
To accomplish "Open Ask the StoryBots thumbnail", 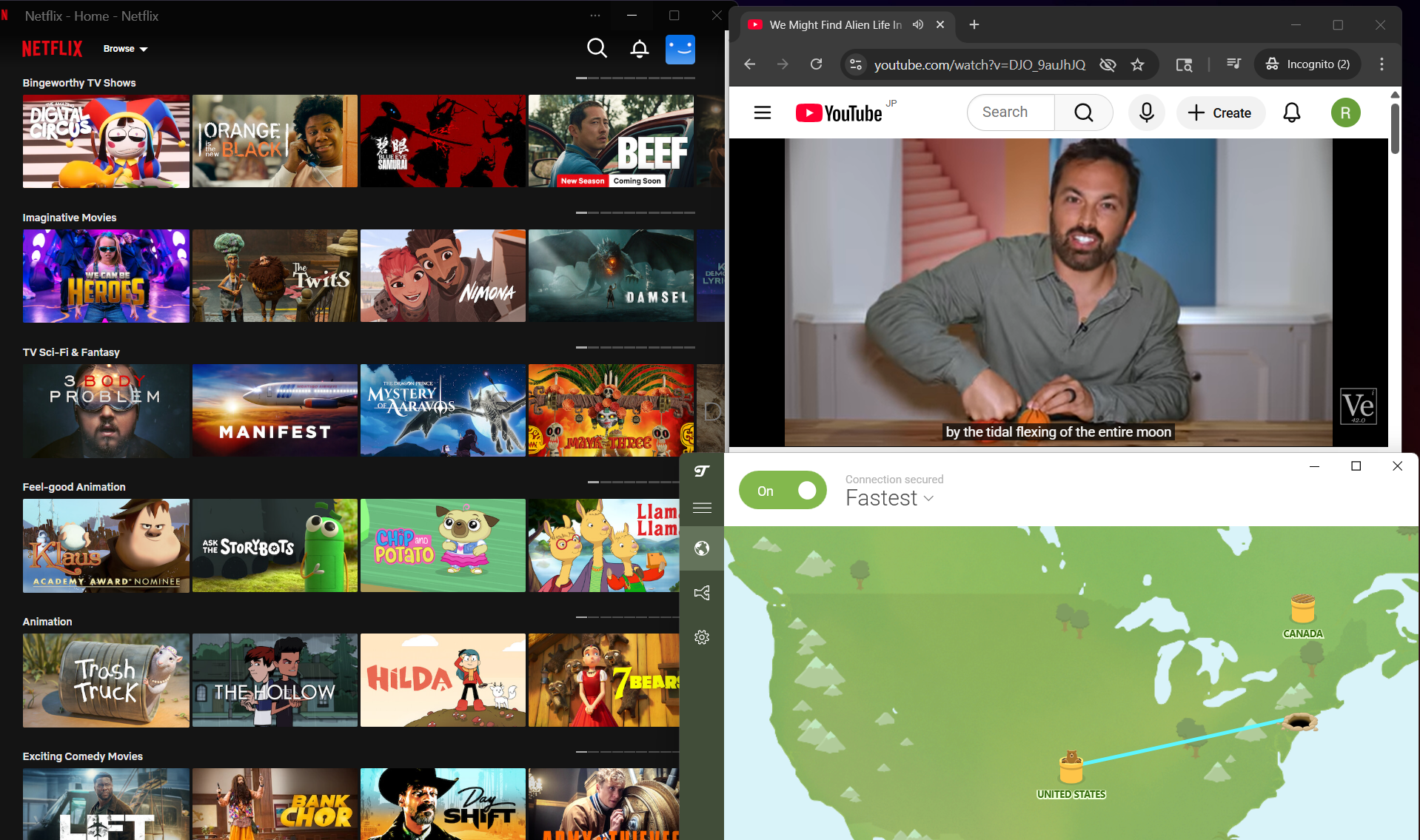I will tap(275, 545).
